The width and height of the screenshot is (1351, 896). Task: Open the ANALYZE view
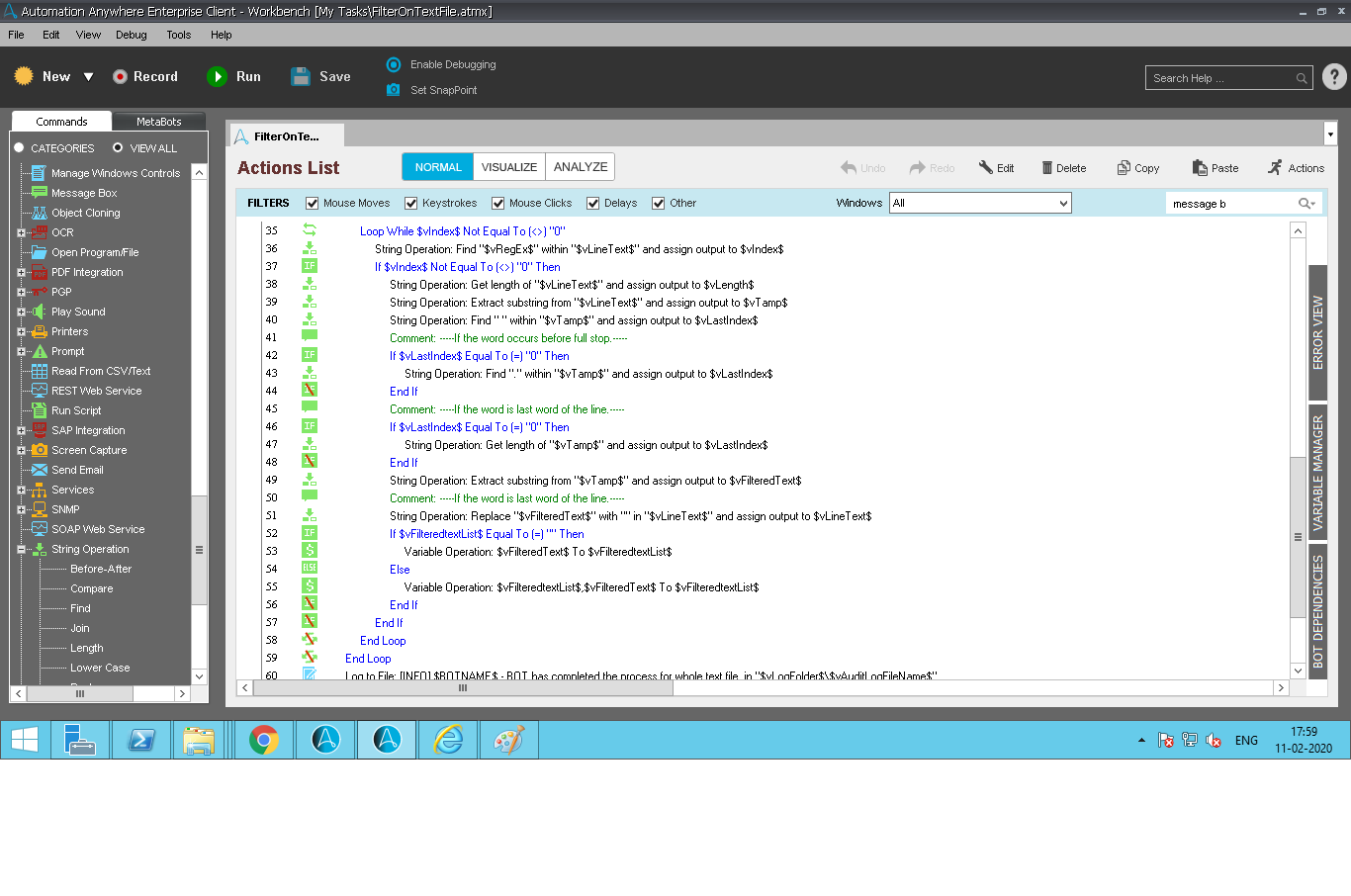click(x=581, y=167)
